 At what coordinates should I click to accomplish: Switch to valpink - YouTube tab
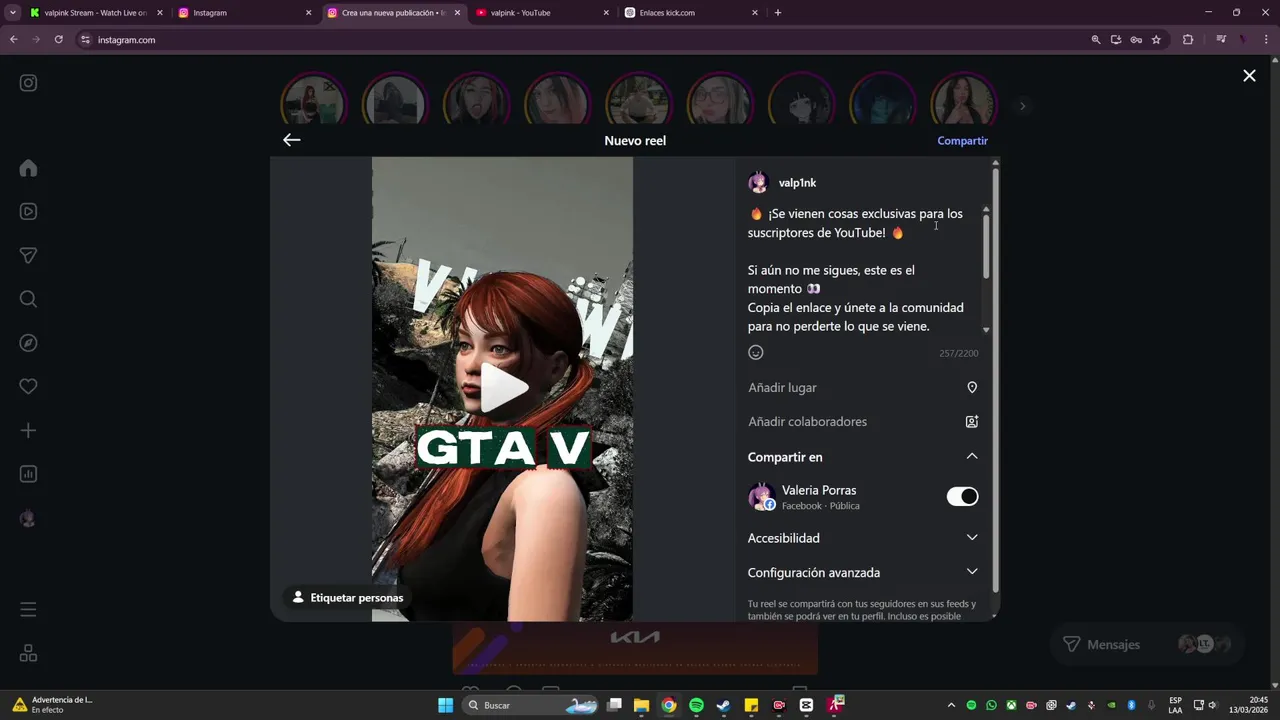[542, 13]
